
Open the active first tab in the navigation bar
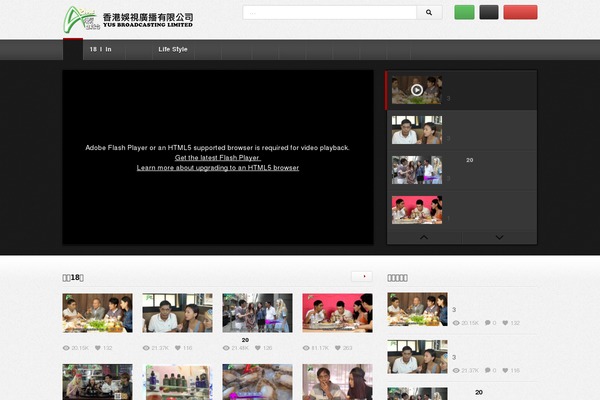73,49
